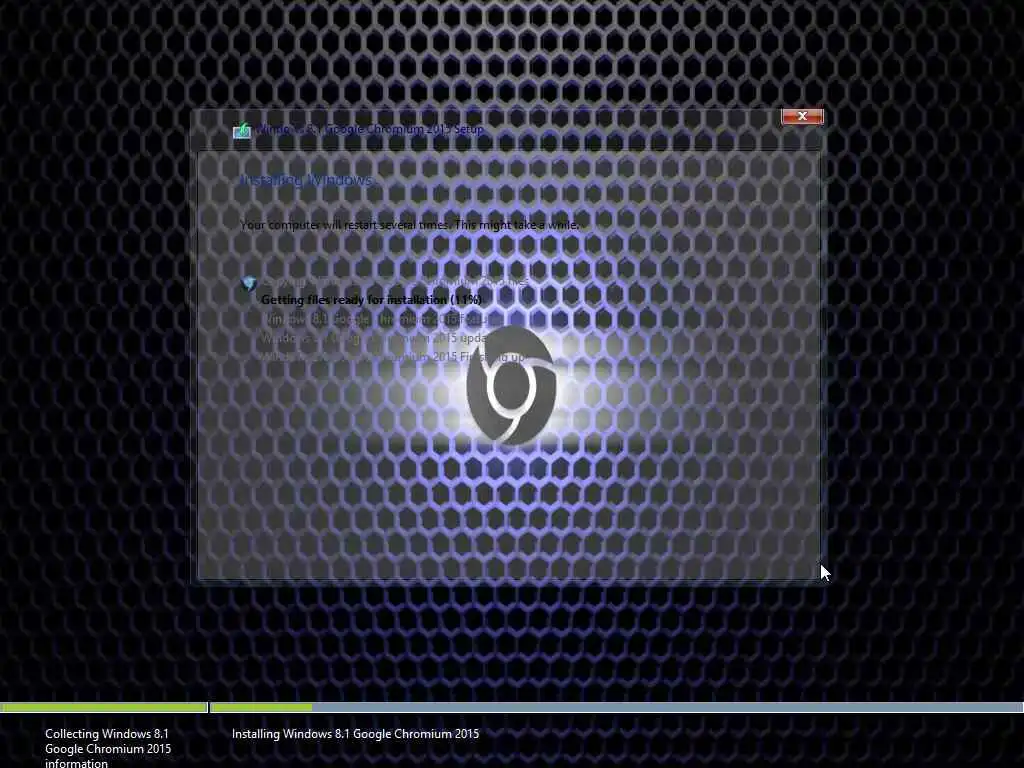Click the Setup window title text
This screenshot has height=768, width=1024.
click(x=370, y=129)
